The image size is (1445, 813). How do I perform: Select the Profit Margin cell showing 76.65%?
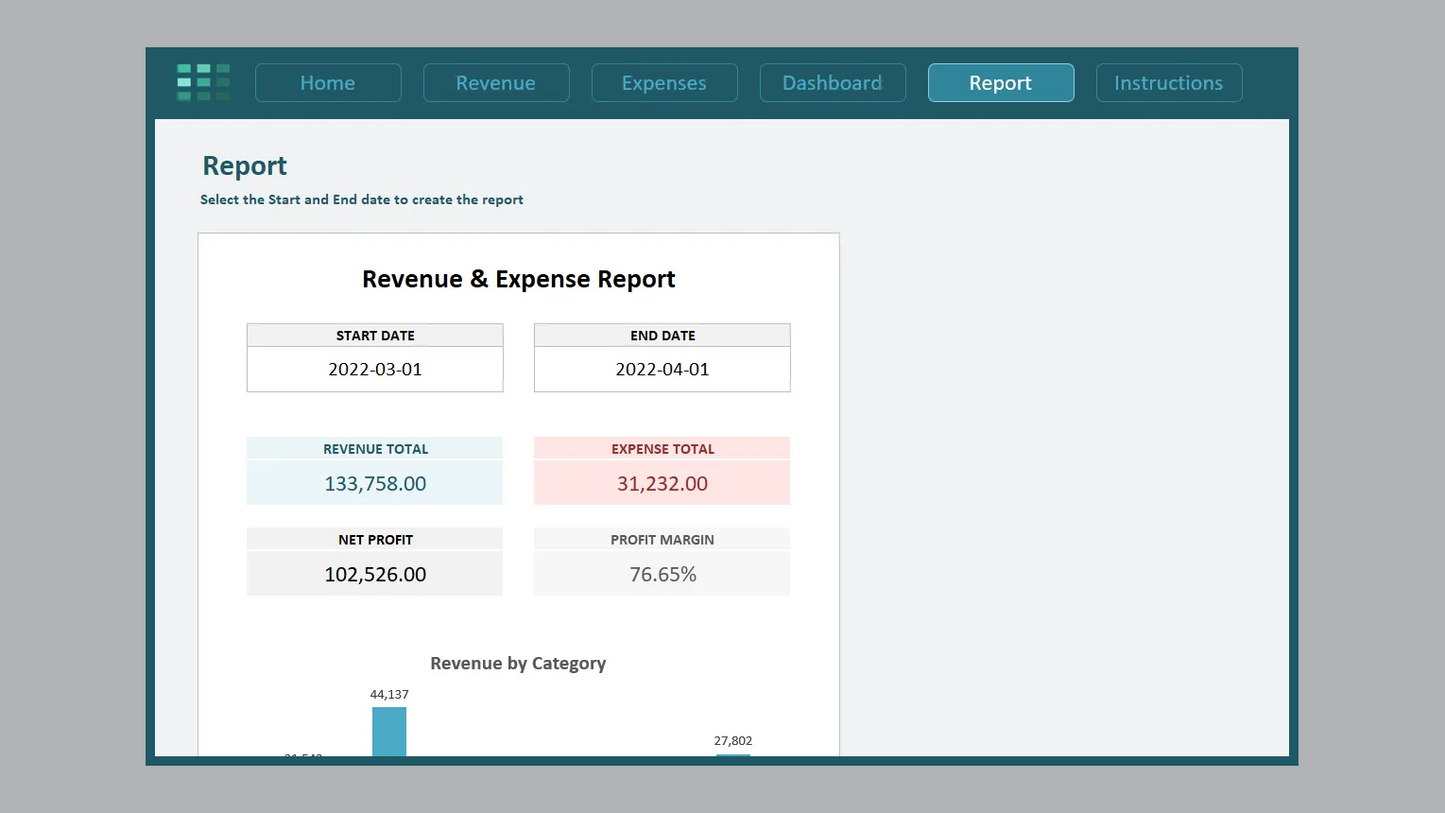click(x=662, y=574)
